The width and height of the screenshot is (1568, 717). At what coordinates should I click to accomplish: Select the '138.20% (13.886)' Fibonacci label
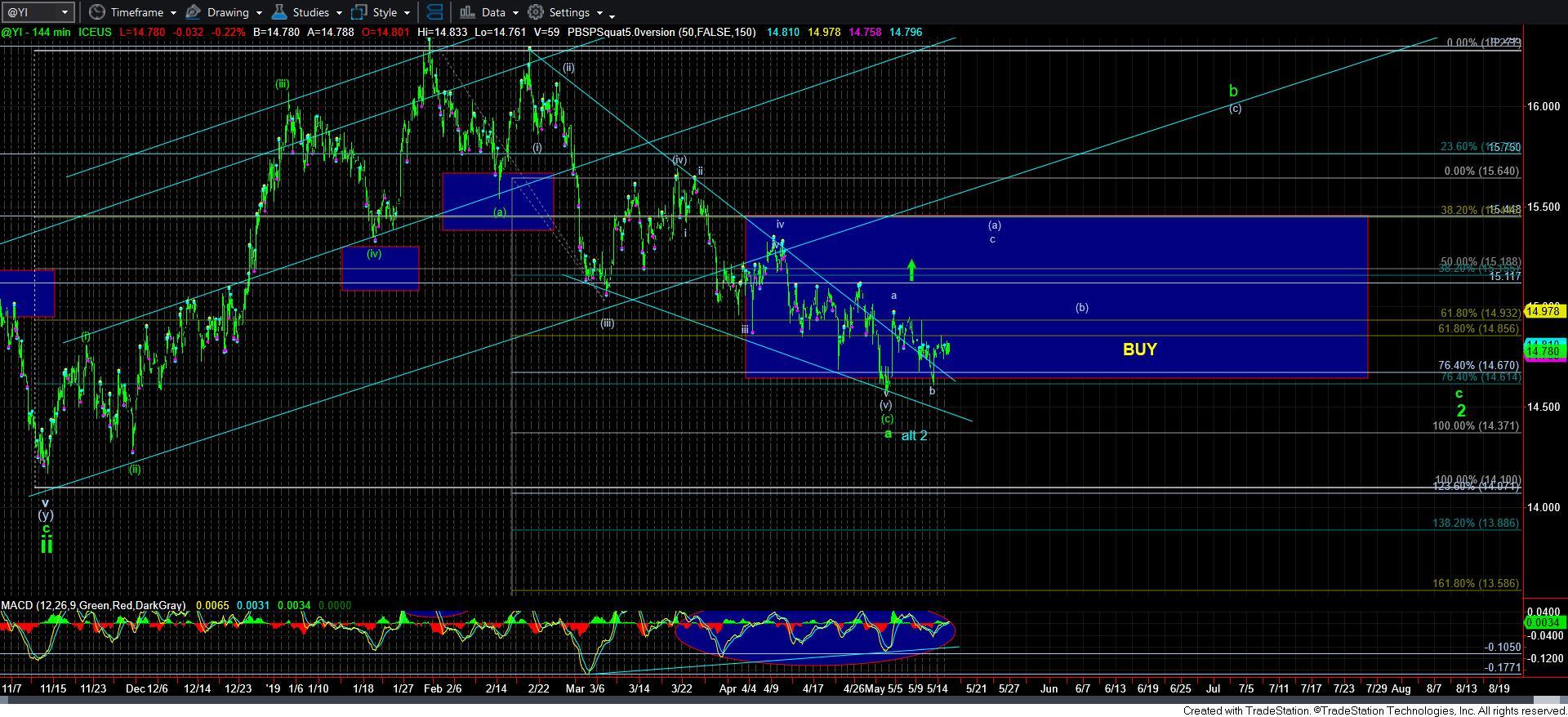pyautogui.click(x=1476, y=523)
